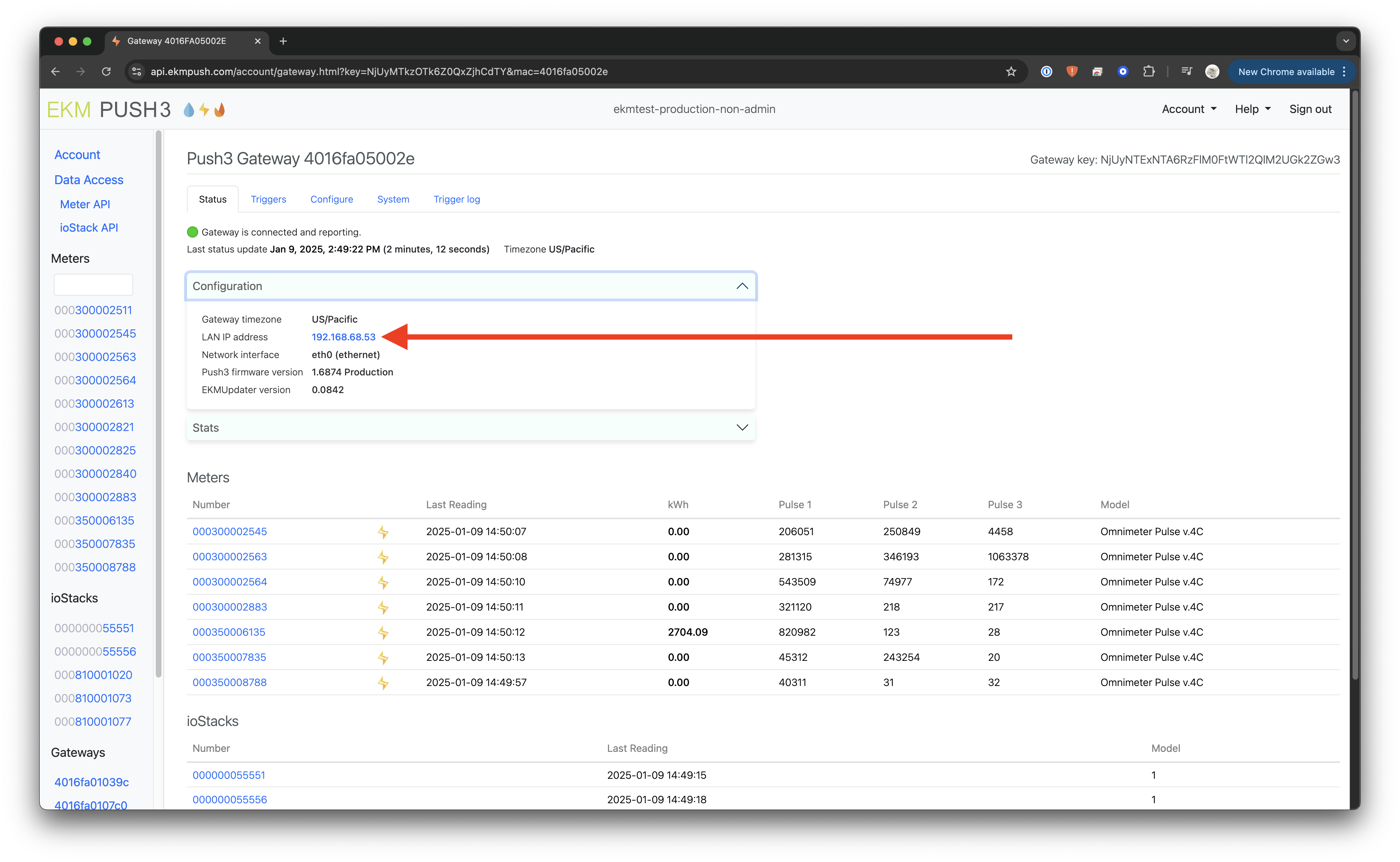This screenshot has width=1400, height=862.
Task: Click the Meters search input field
Action: (93, 284)
